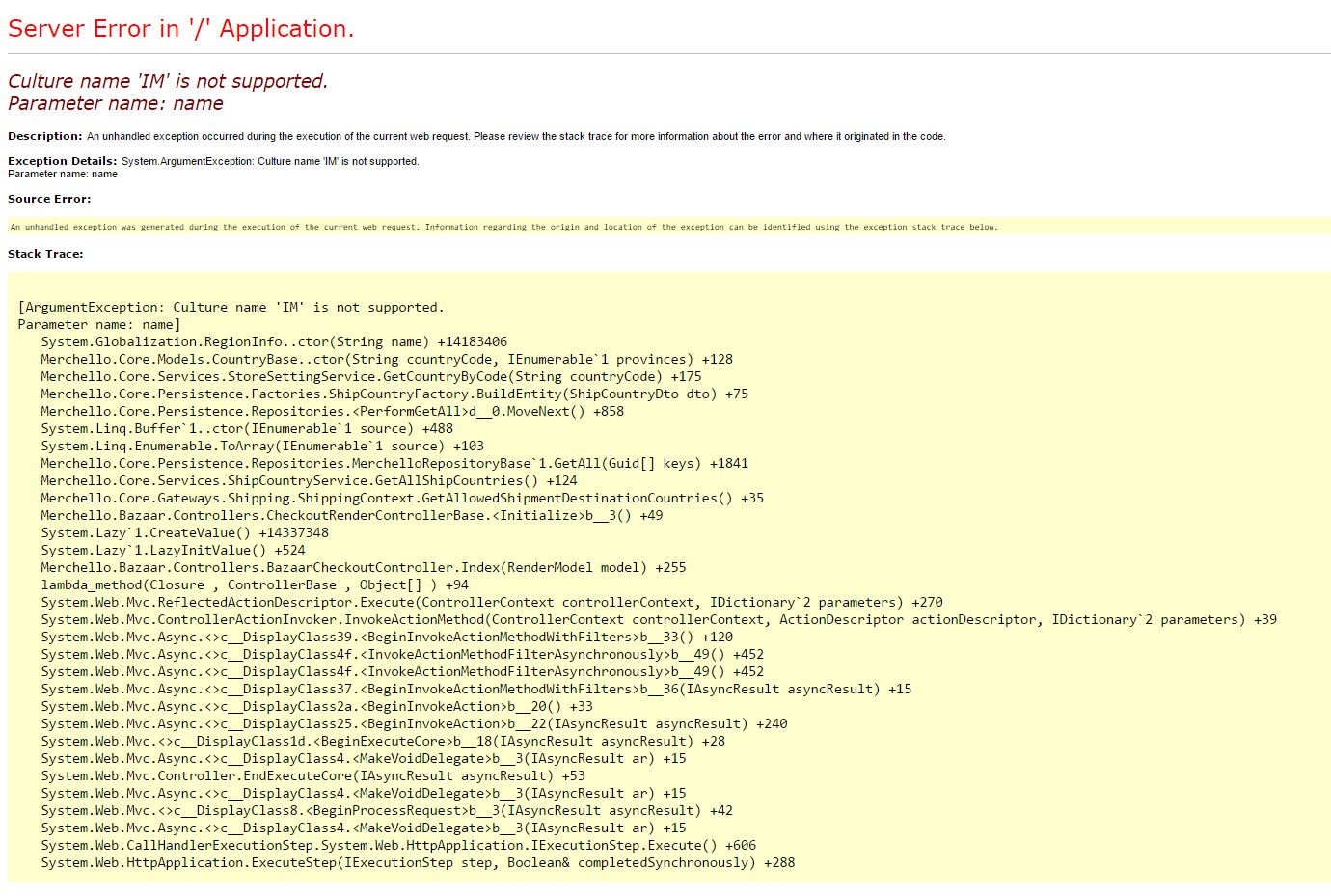Click the bold 'Description:' label
The image size is (1331, 896).
(44, 136)
